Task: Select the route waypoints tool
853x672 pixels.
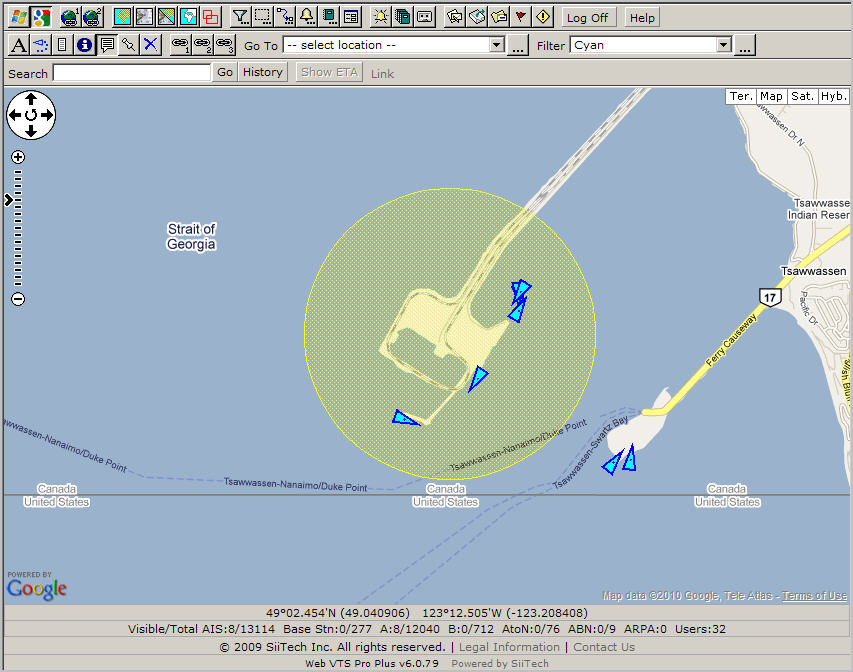Action: pyautogui.click(x=285, y=17)
